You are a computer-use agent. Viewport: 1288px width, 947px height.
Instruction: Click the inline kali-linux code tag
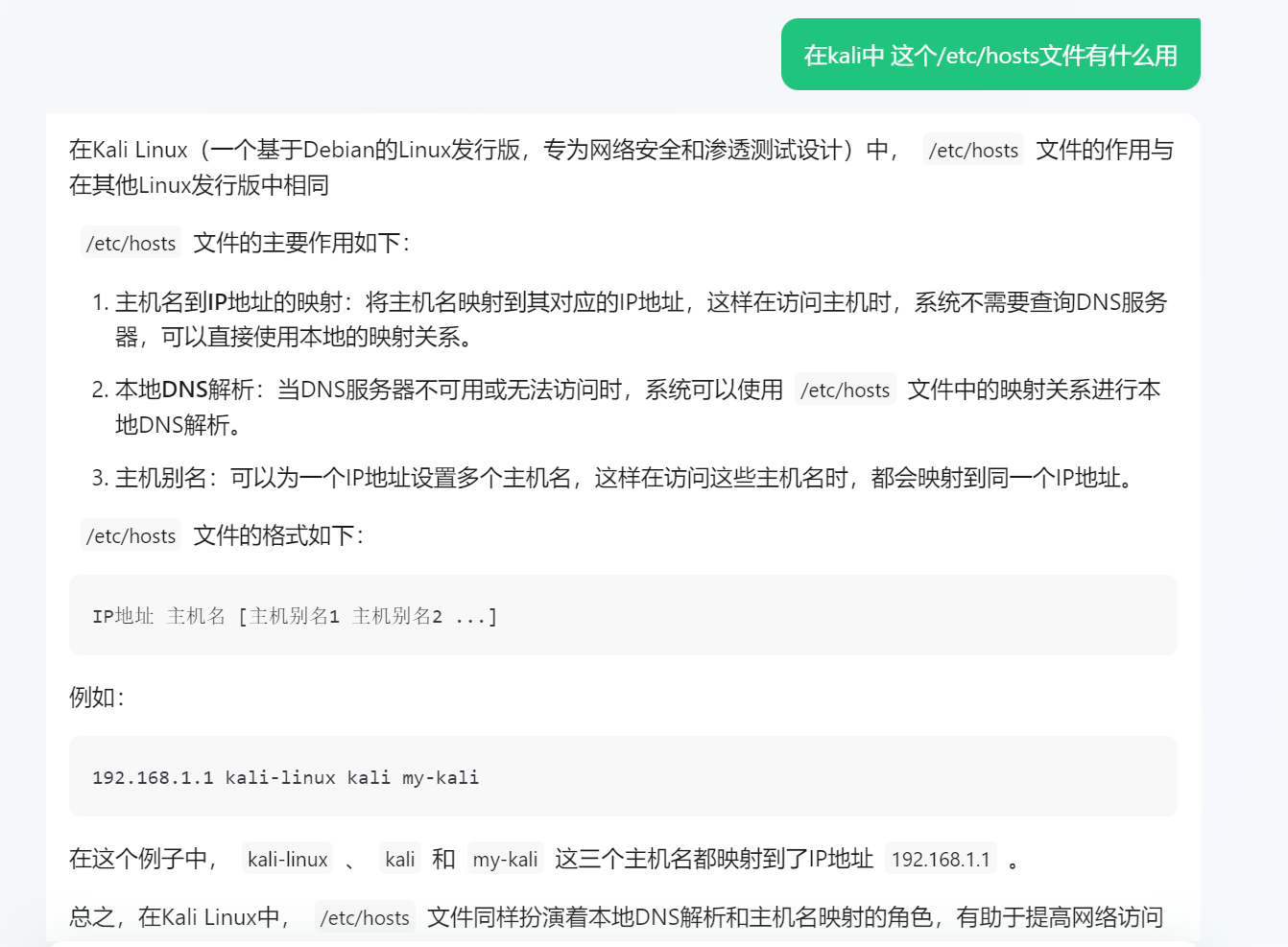pyautogui.click(x=287, y=859)
